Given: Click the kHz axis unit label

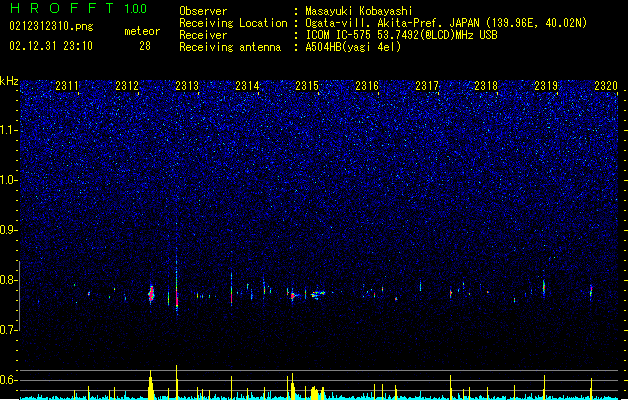Looking at the screenshot, I should click(x=9, y=81).
